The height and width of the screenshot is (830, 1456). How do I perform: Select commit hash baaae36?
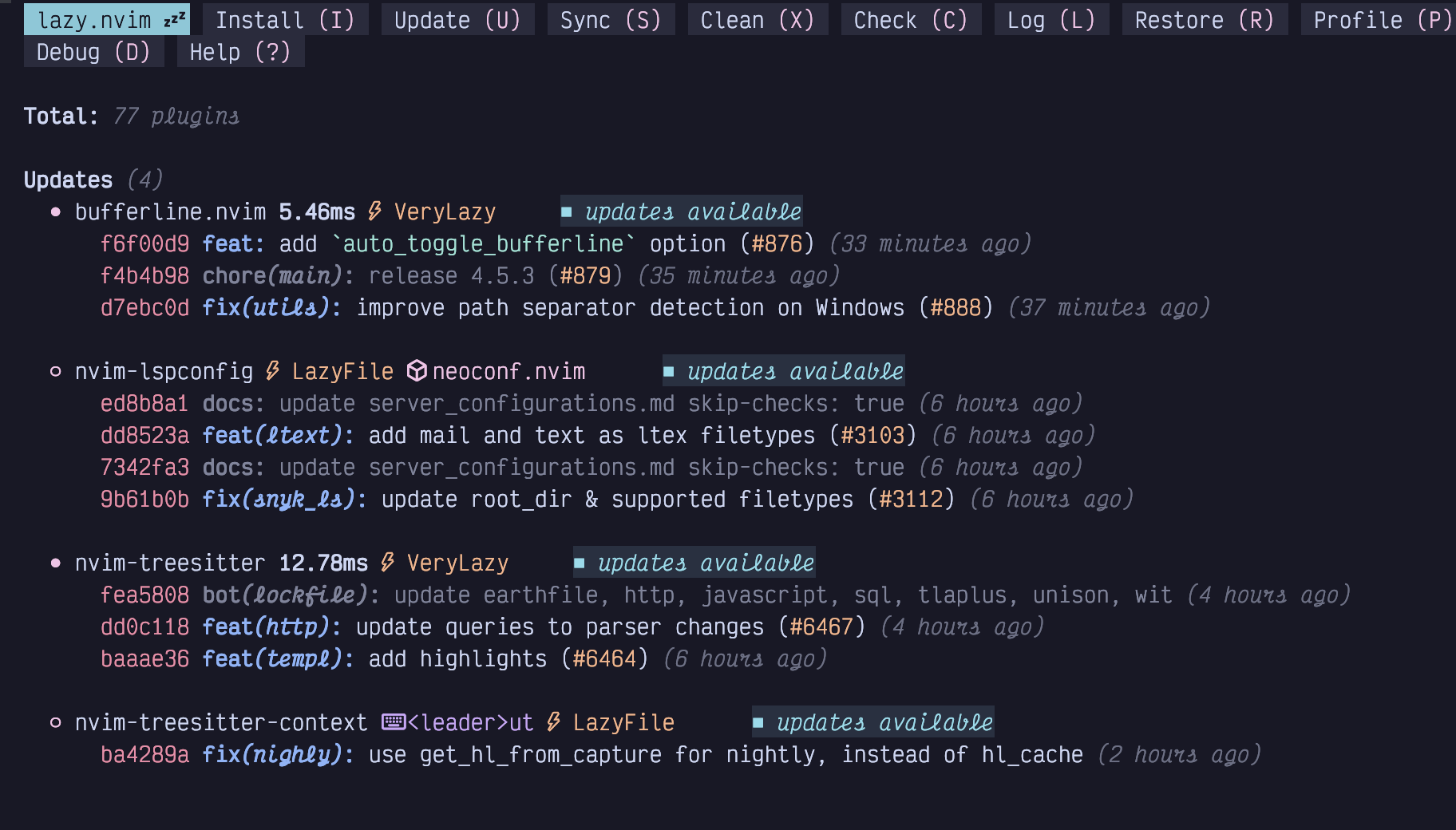(x=145, y=658)
